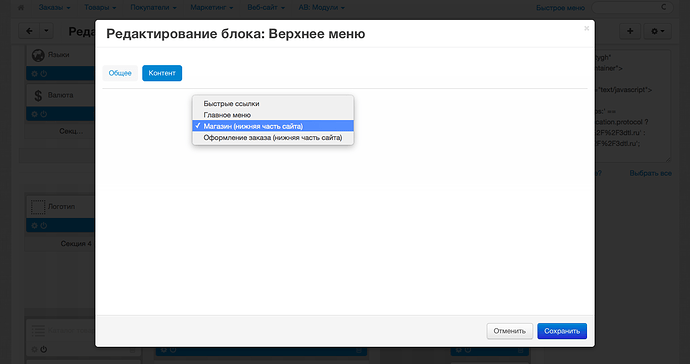Choose Магазин (нижняя часть сайта) option
The width and height of the screenshot is (690, 364).
[x=273, y=126]
